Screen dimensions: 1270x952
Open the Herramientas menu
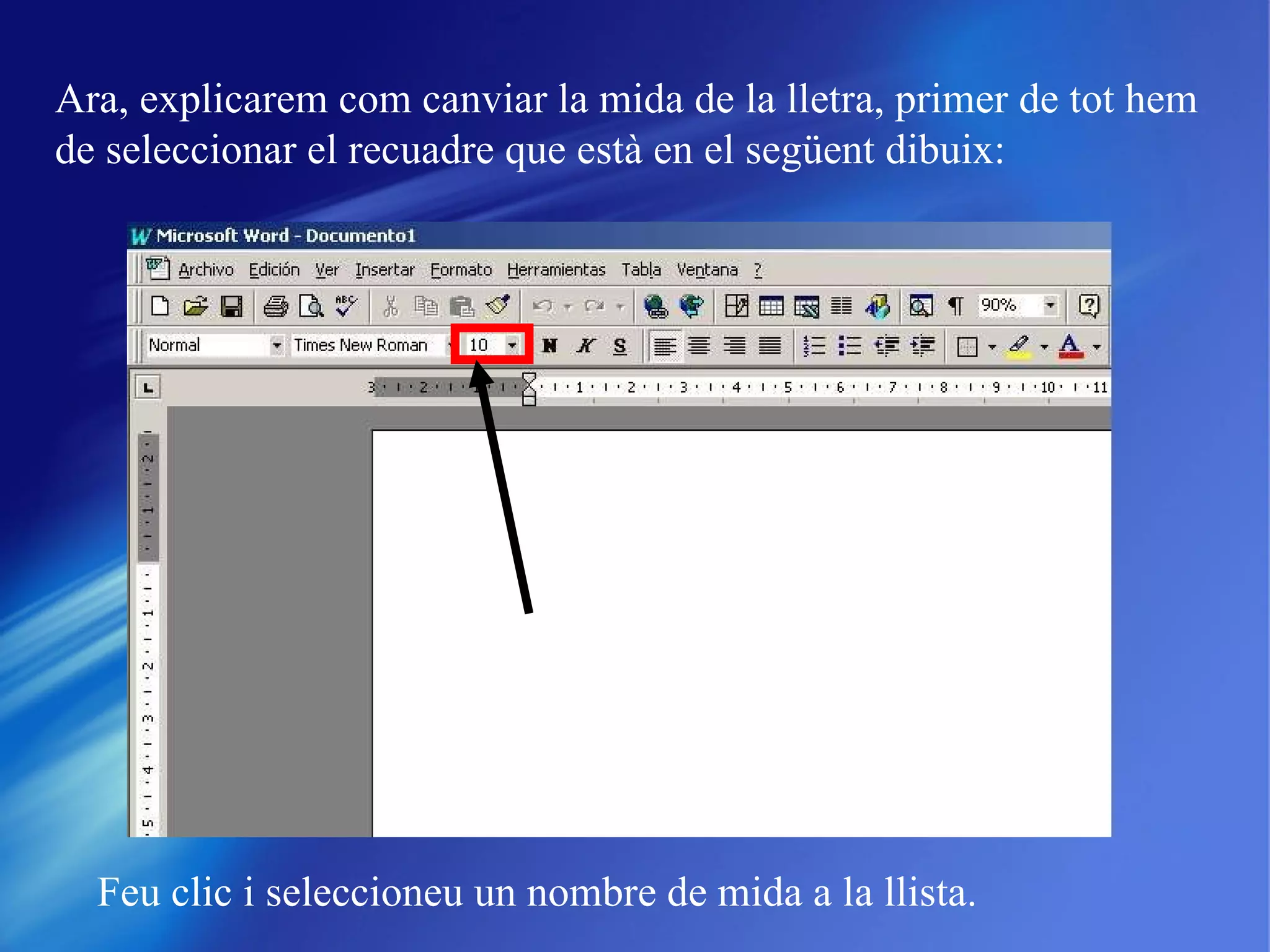pos(556,270)
